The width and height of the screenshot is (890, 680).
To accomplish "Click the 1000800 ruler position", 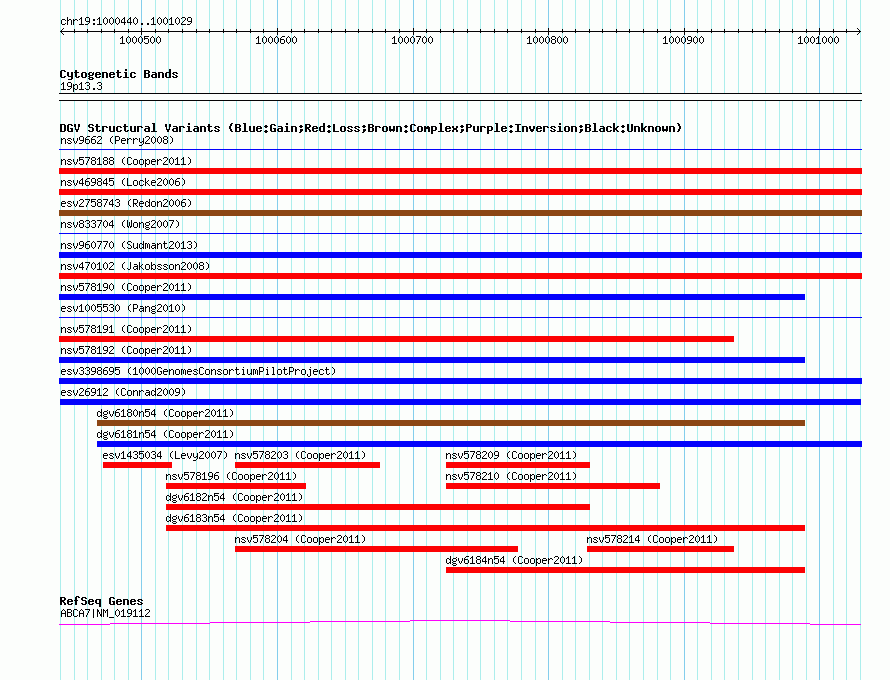I will click(x=547, y=40).
